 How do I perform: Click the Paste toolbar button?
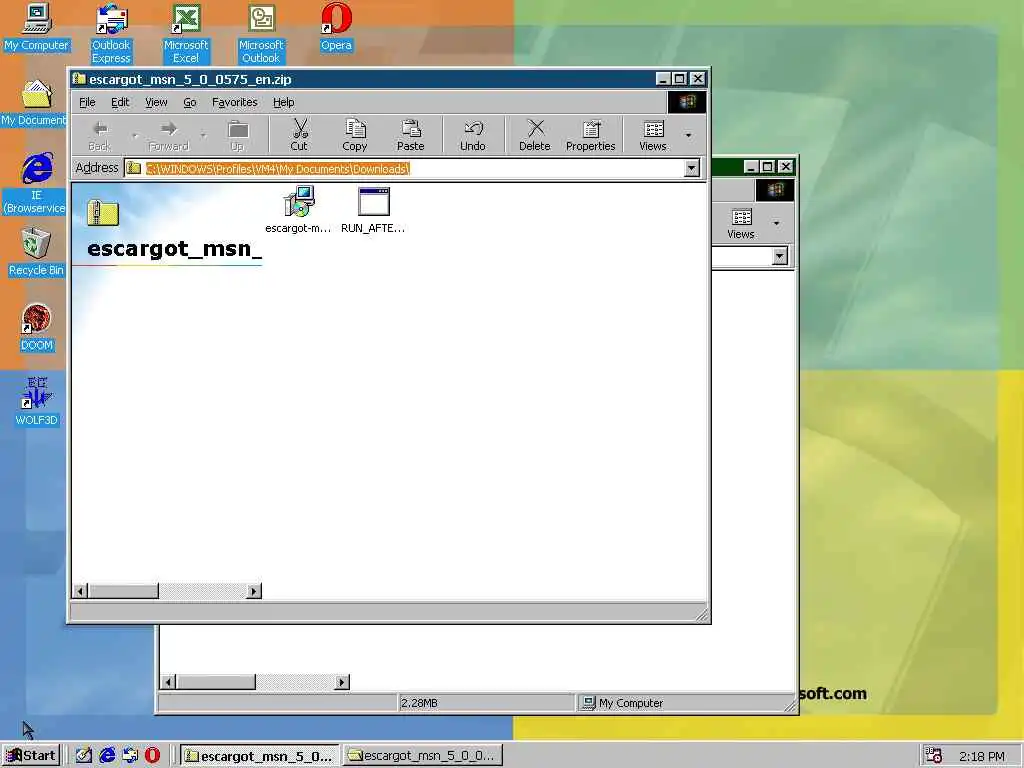(x=411, y=135)
